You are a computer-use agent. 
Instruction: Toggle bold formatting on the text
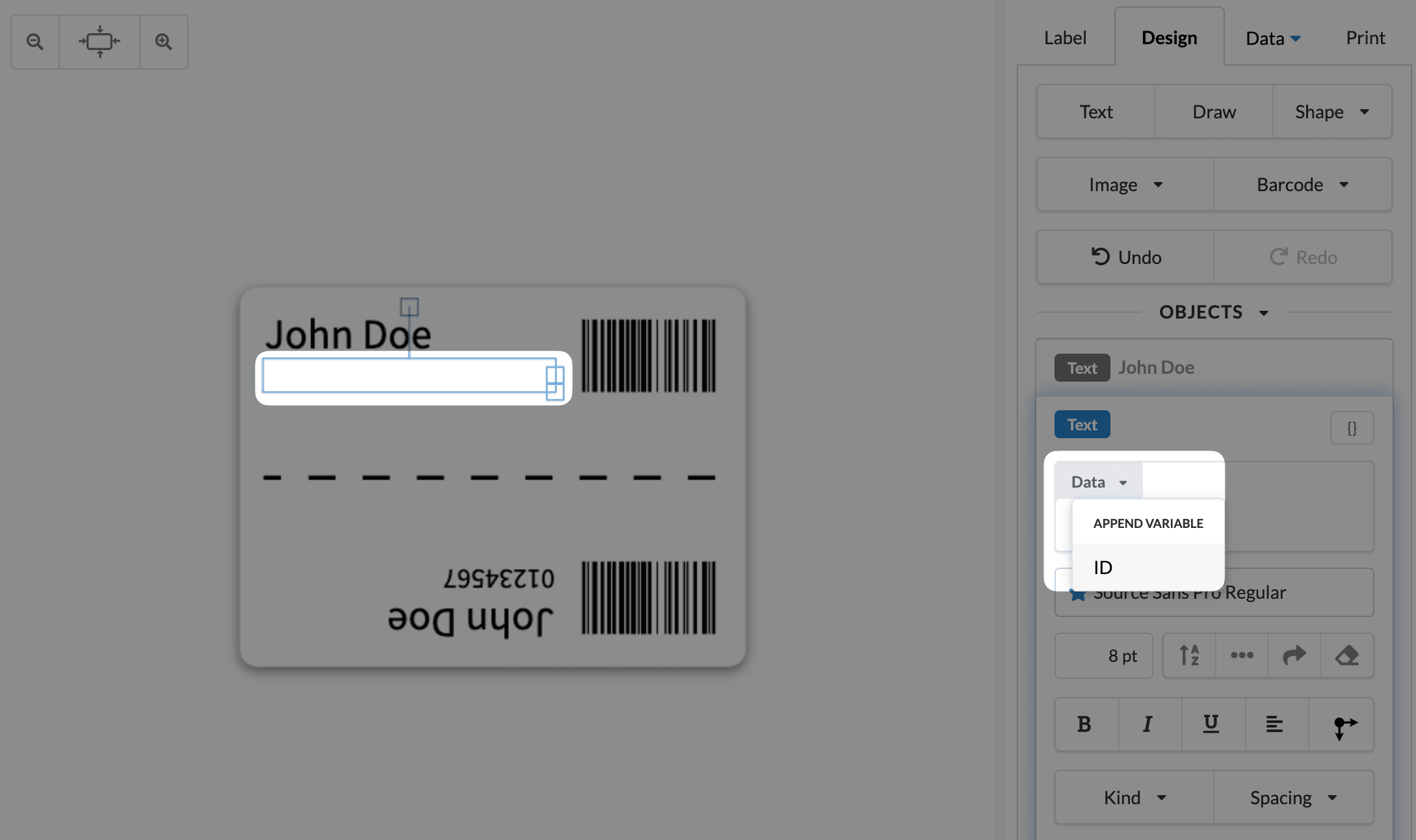click(1084, 724)
